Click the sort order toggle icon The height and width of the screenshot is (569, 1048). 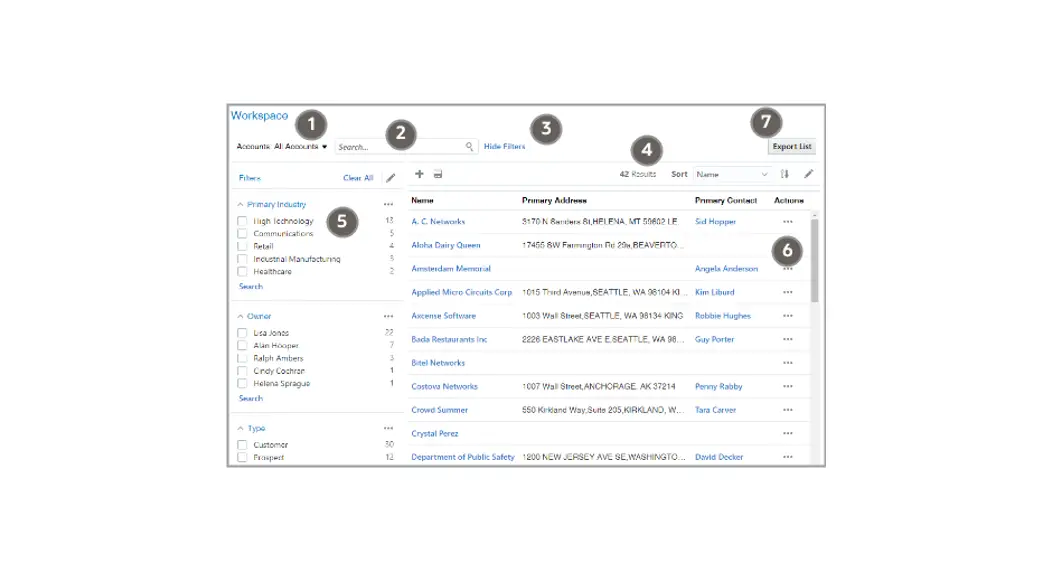click(x=785, y=174)
